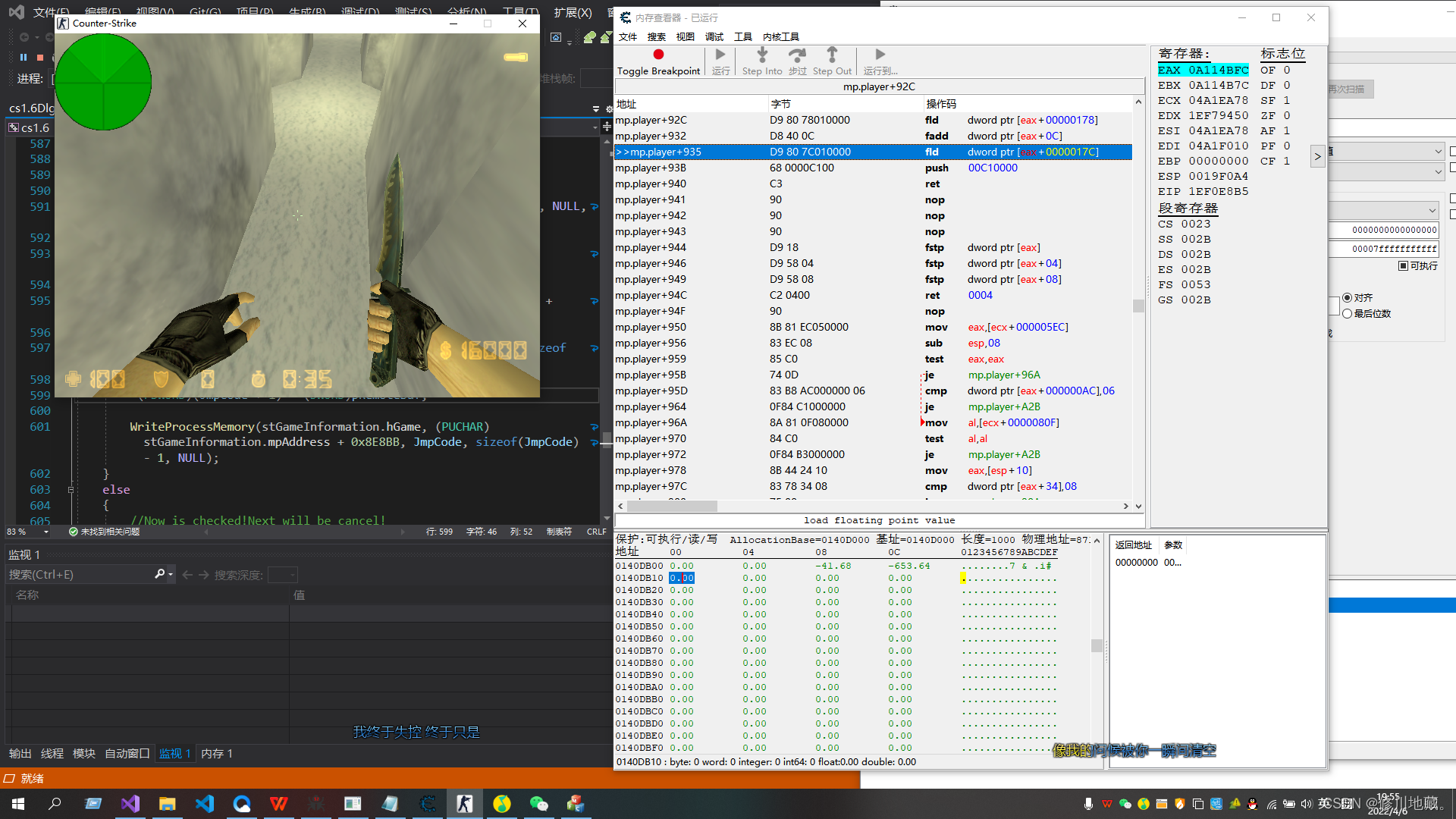Viewport: 1456px width, 819px height.
Task: Open the 文件 menu in Memory Viewer
Action: [628, 36]
